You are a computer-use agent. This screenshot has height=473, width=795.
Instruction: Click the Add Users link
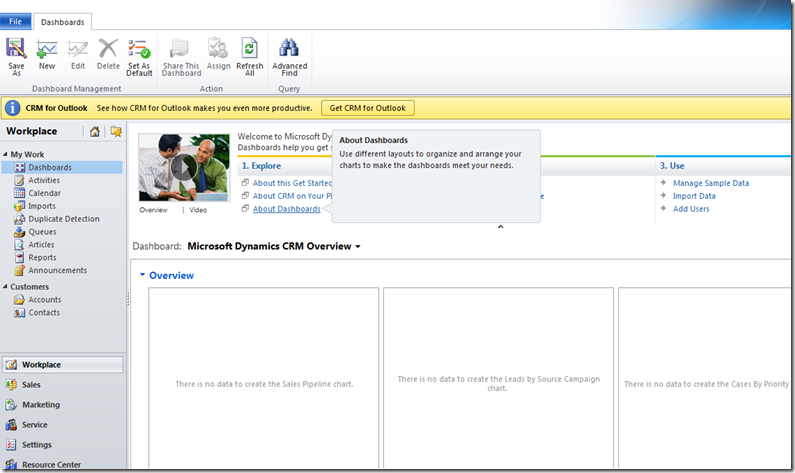(x=691, y=209)
